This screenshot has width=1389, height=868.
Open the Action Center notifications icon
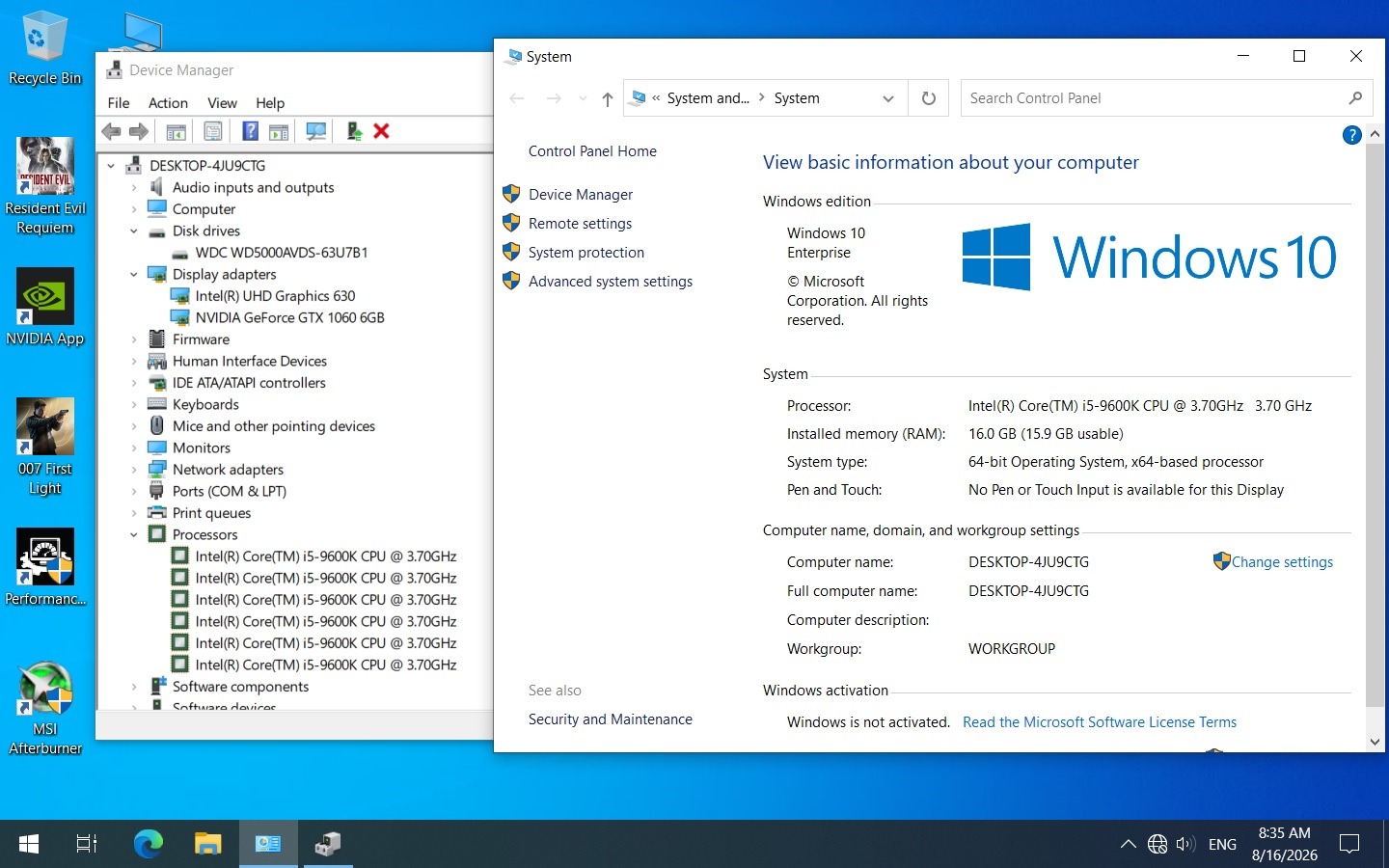(1349, 844)
